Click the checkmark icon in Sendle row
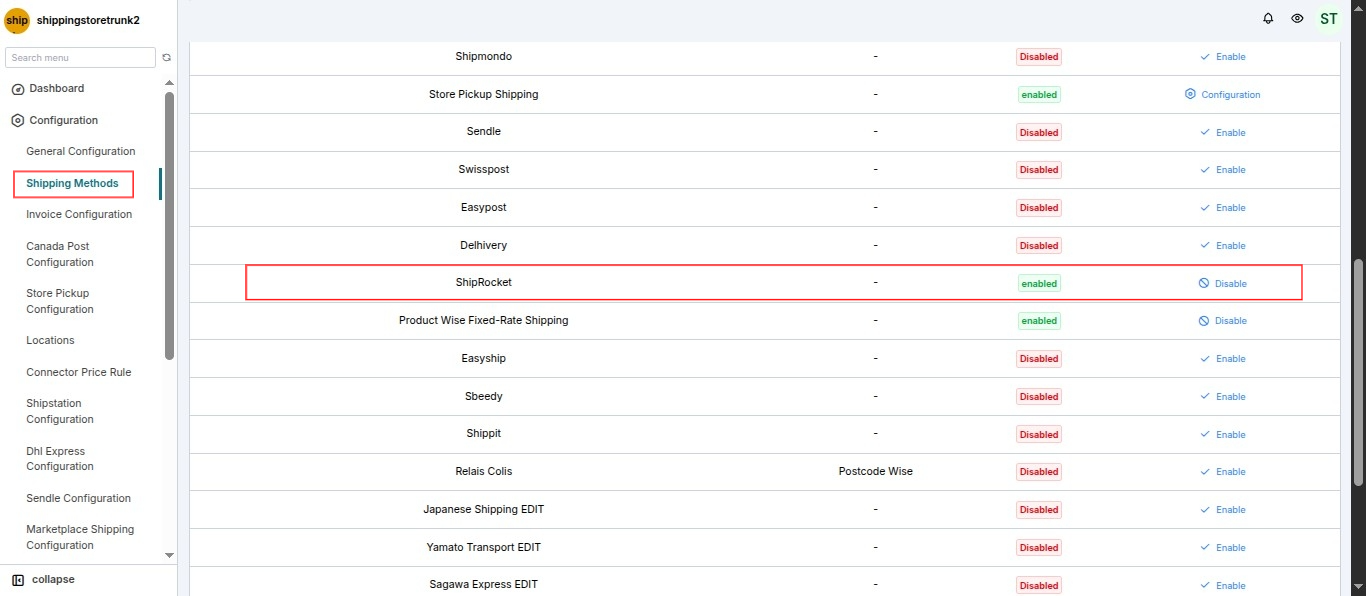1366x596 pixels. coord(1205,132)
